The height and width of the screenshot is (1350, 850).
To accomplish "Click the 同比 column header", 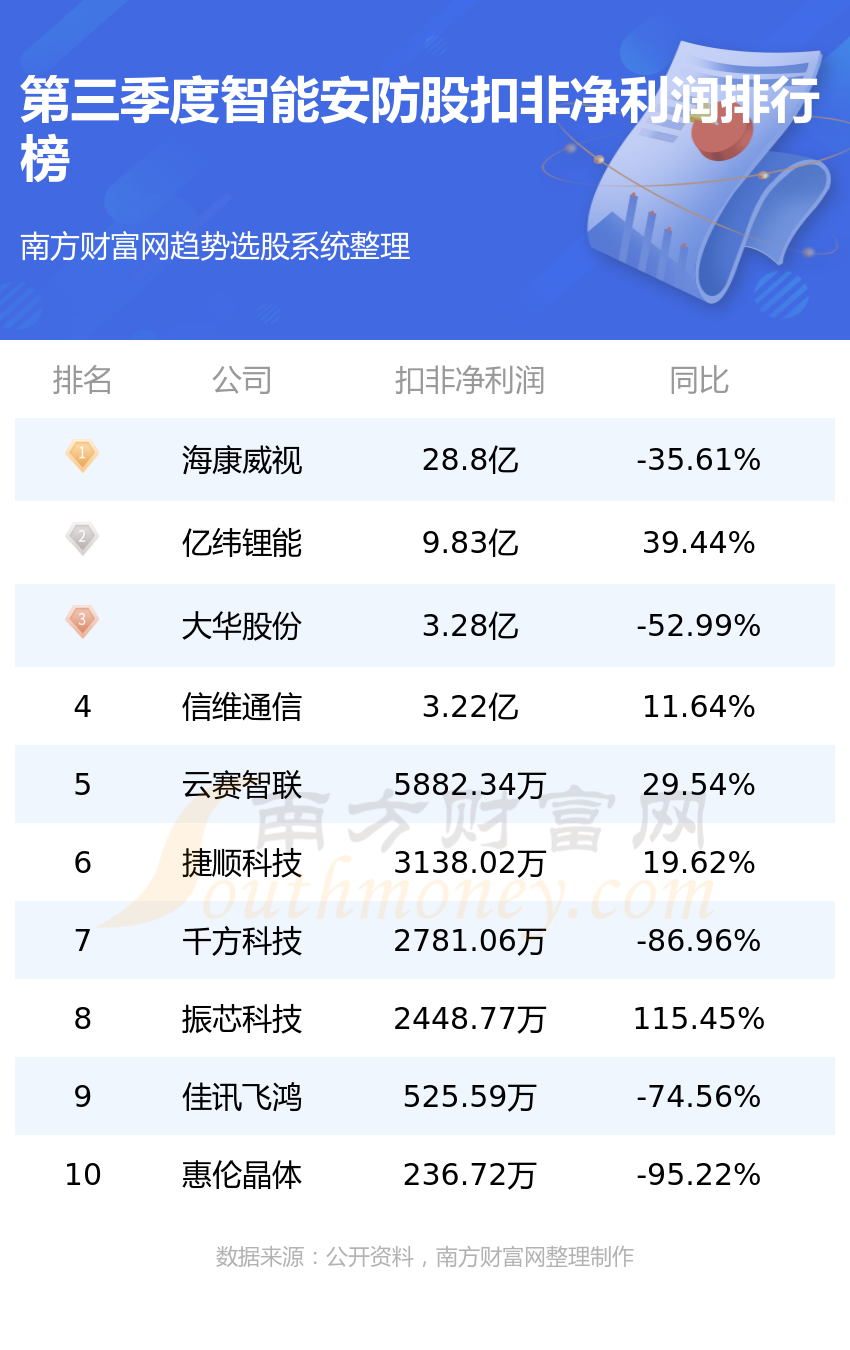I will click(x=699, y=380).
